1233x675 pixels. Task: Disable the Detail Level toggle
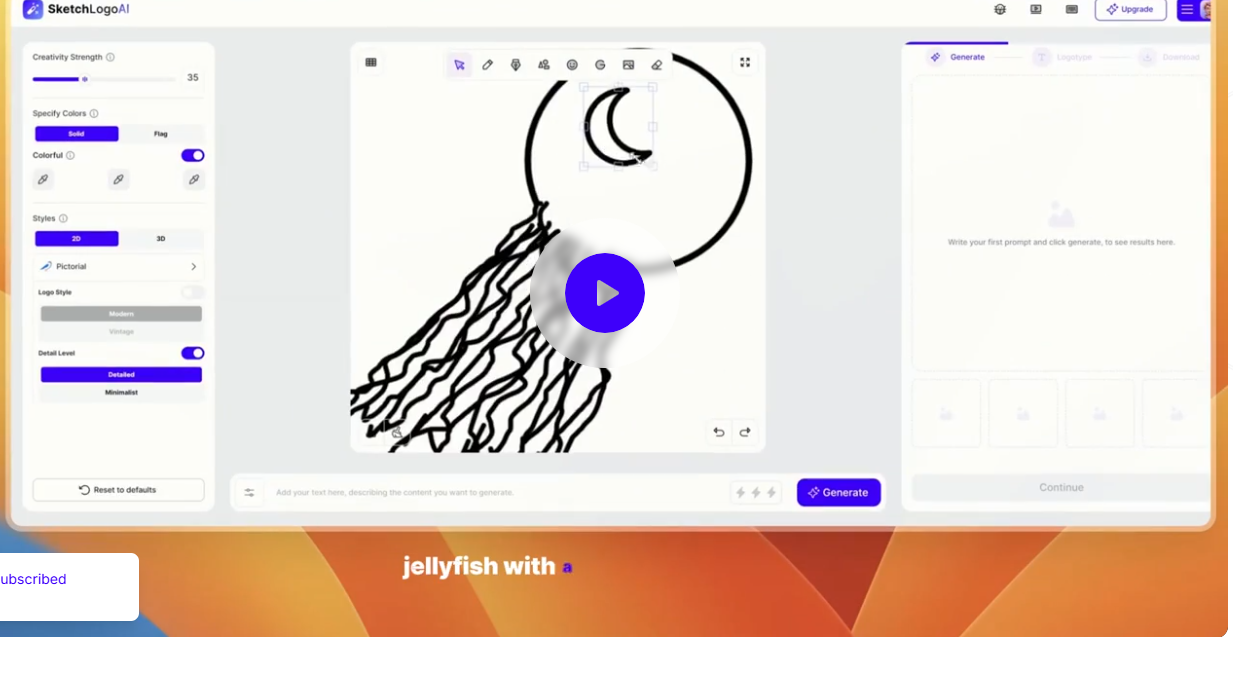192,353
